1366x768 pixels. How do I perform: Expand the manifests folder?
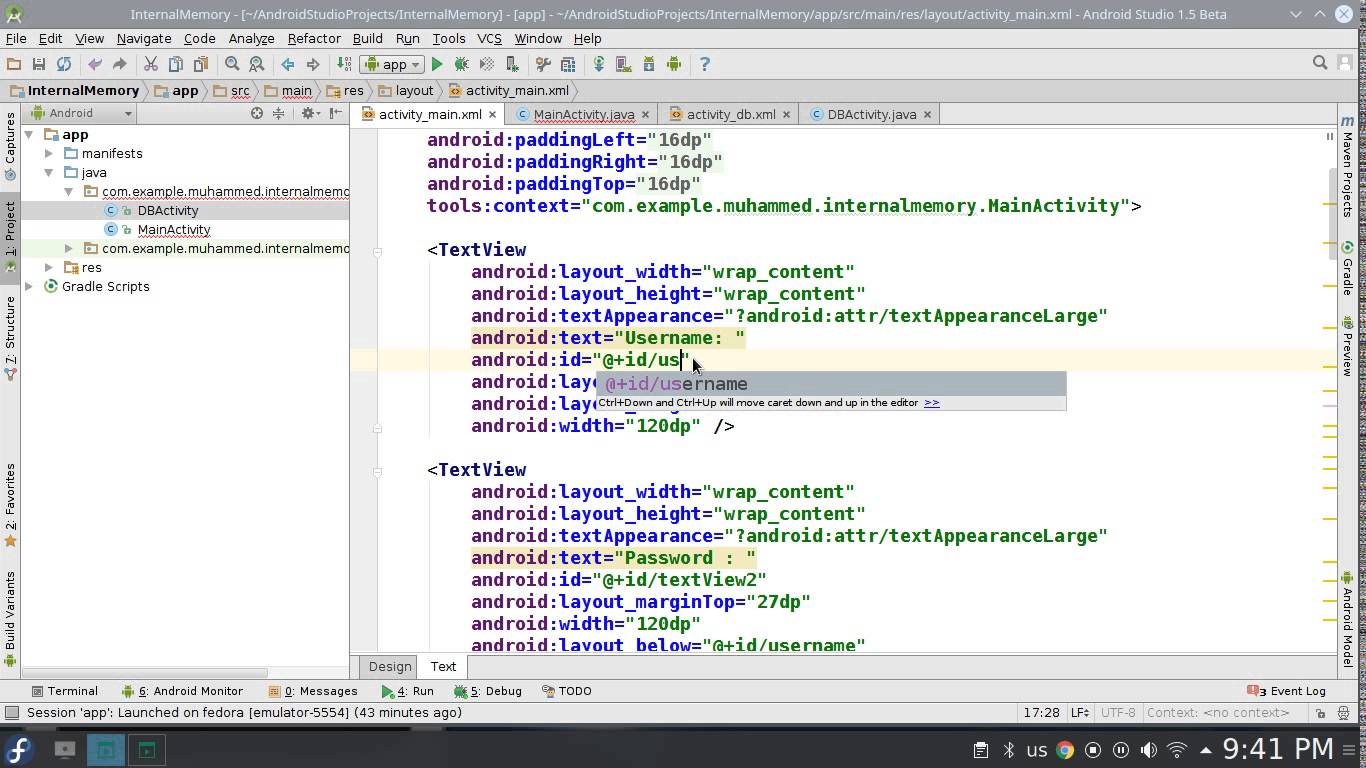tap(49, 153)
